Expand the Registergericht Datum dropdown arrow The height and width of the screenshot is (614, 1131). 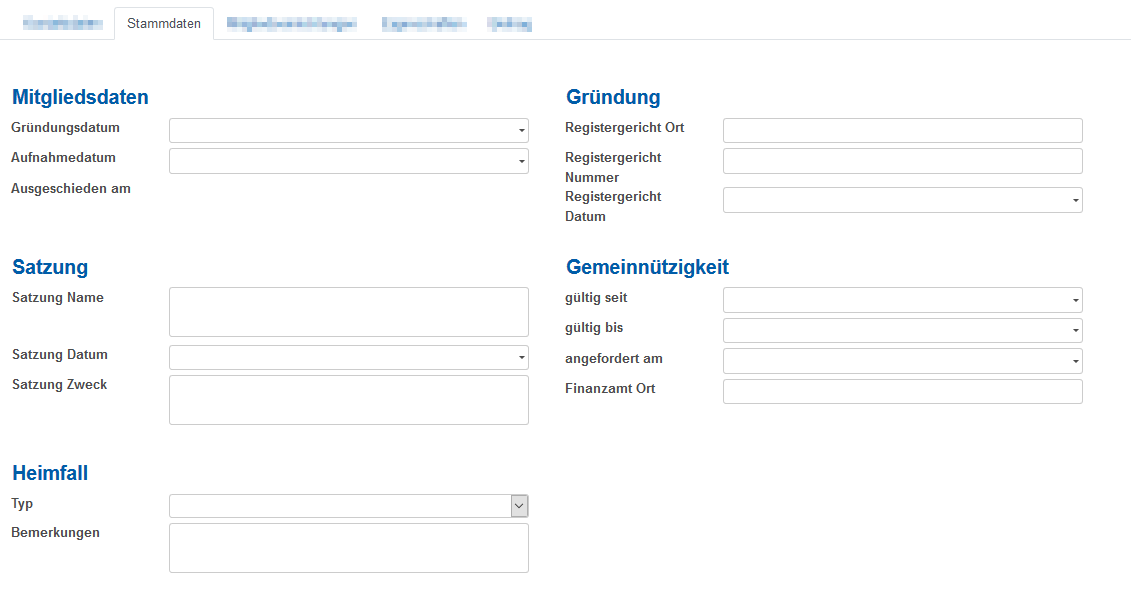[x=1075, y=201]
